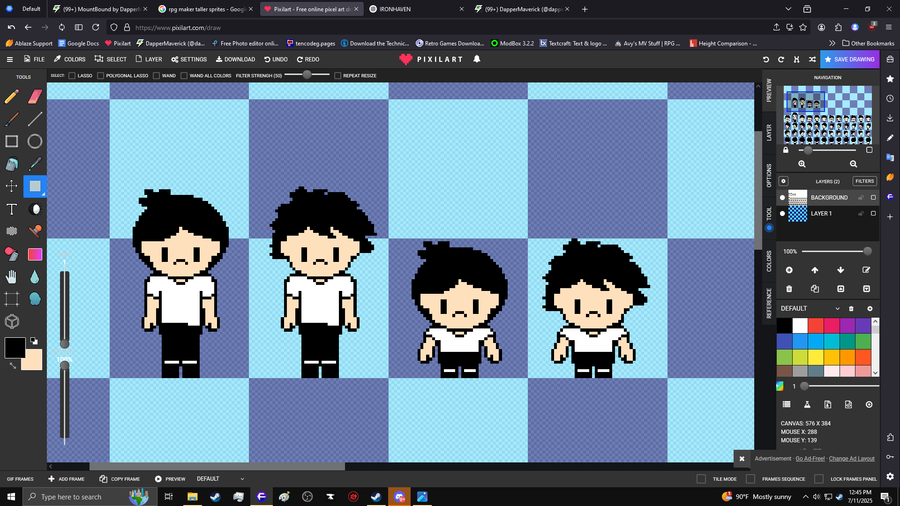Screen dimensions: 900x506
Task: Select the Lighten/Darken tool
Action: click(x=35, y=209)
